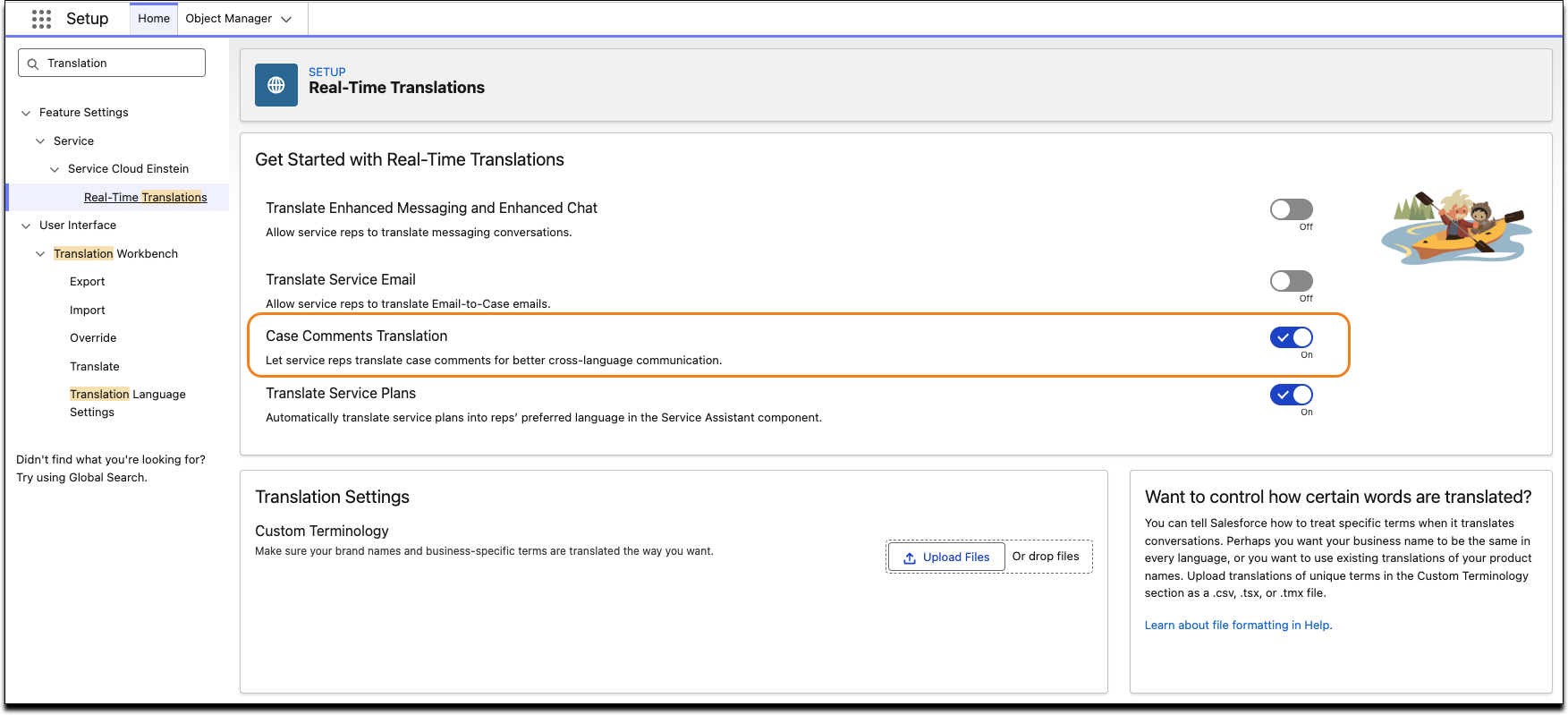1568x715 pixels.
Task: Switch off Translate Service Plans toggle
Action: click(x=1292, y=395)
